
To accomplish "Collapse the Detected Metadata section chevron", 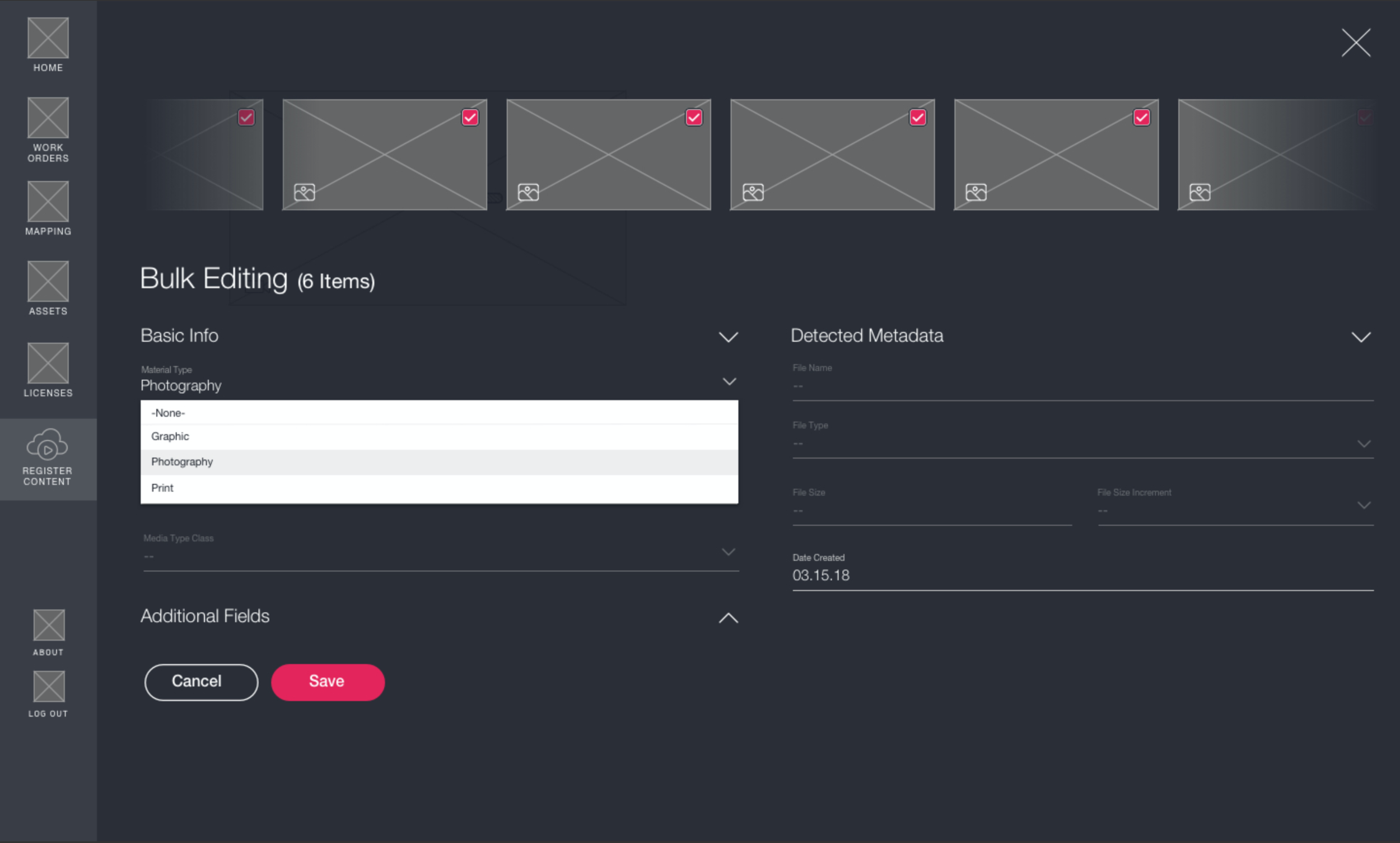I will [1360, 337].
